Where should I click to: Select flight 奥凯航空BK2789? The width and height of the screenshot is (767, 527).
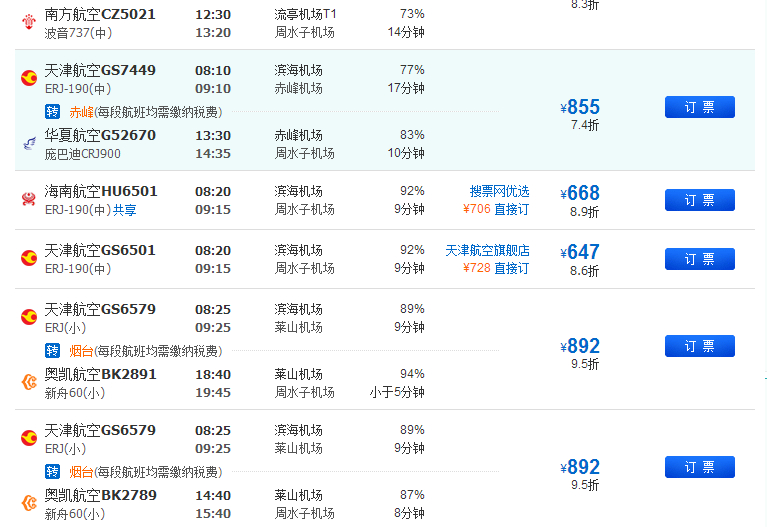(x=100, y=495)
